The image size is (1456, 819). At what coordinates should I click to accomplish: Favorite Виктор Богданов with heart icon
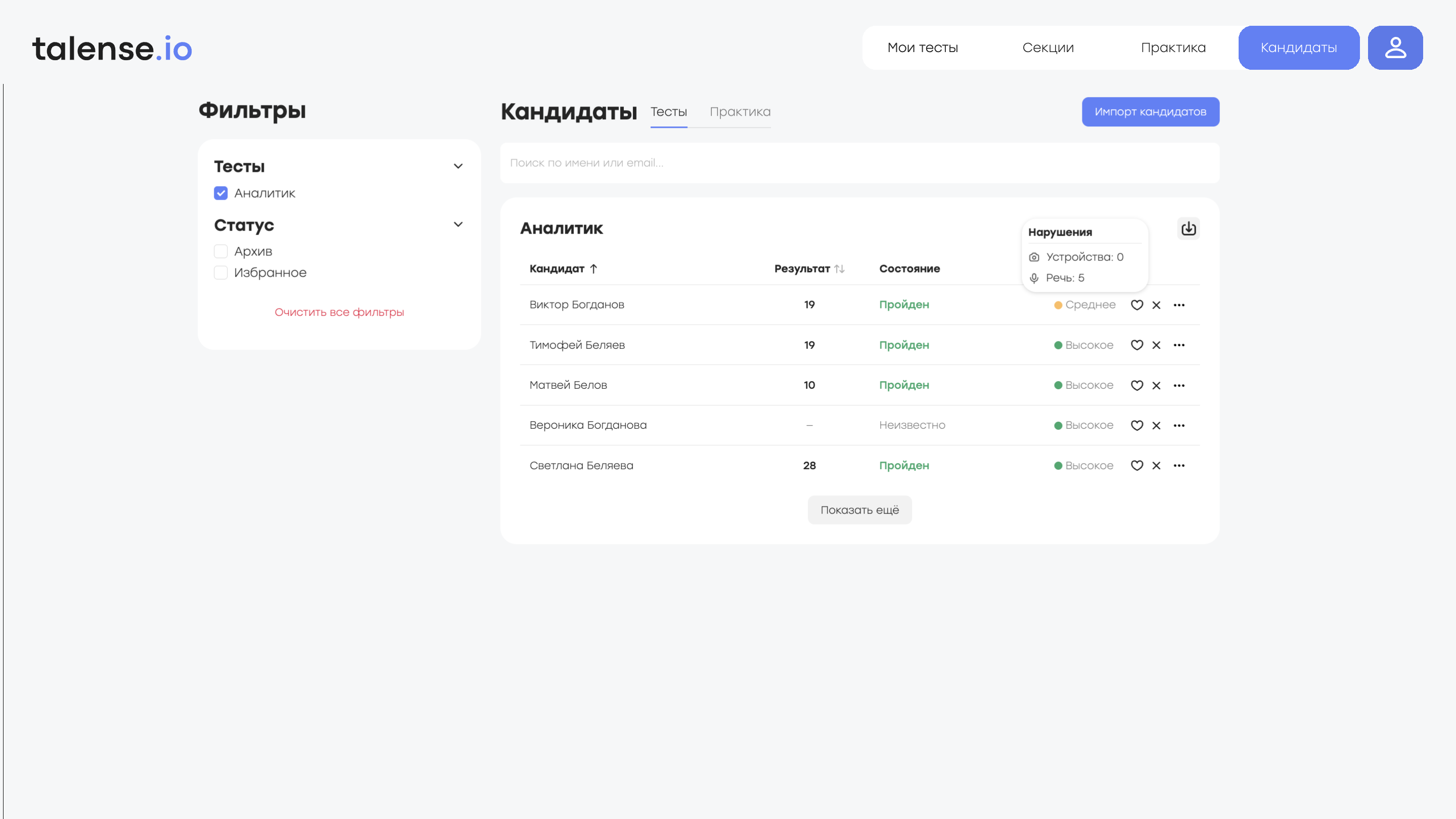1136,305
